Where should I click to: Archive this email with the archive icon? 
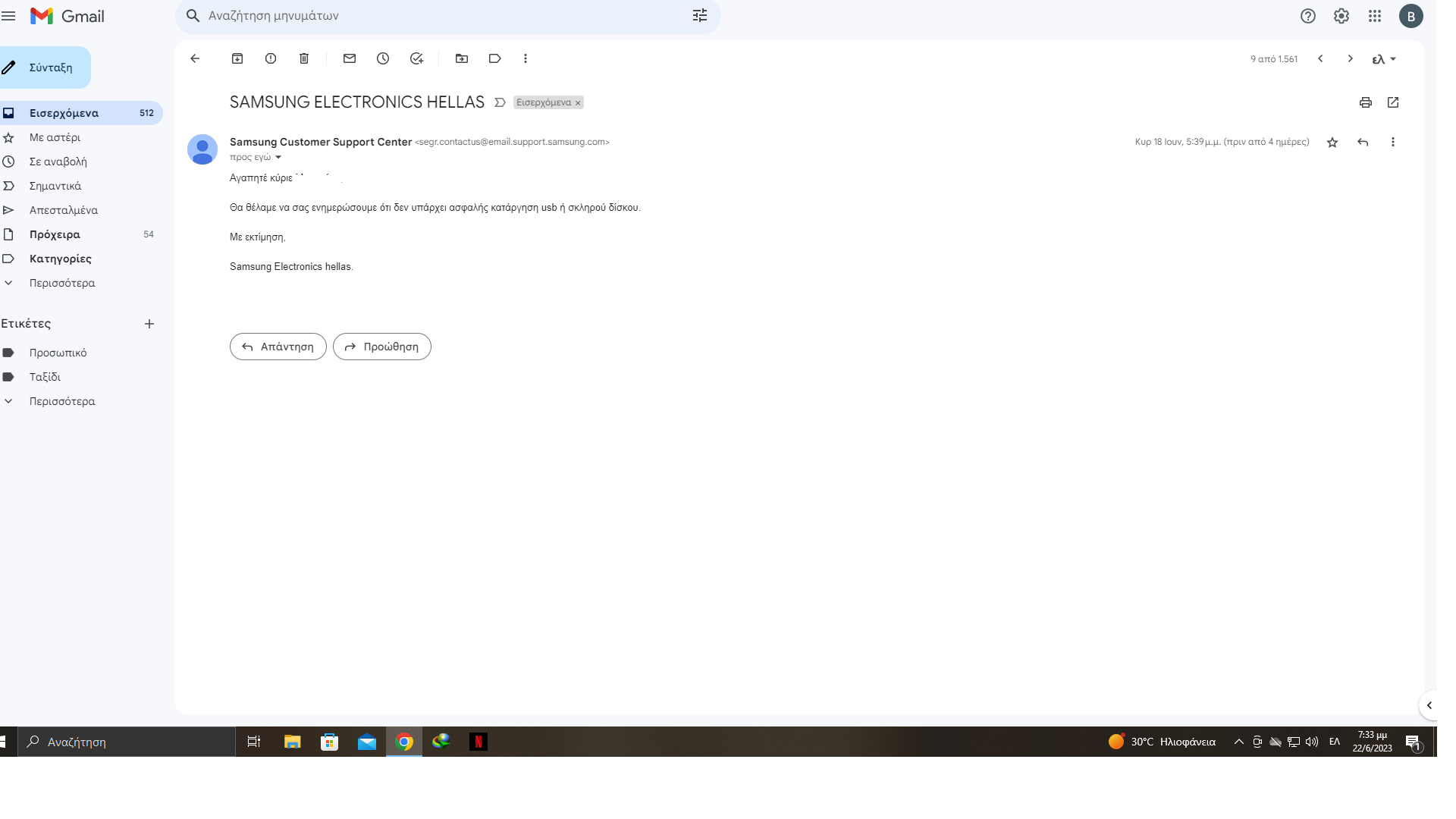pos(237,58)
